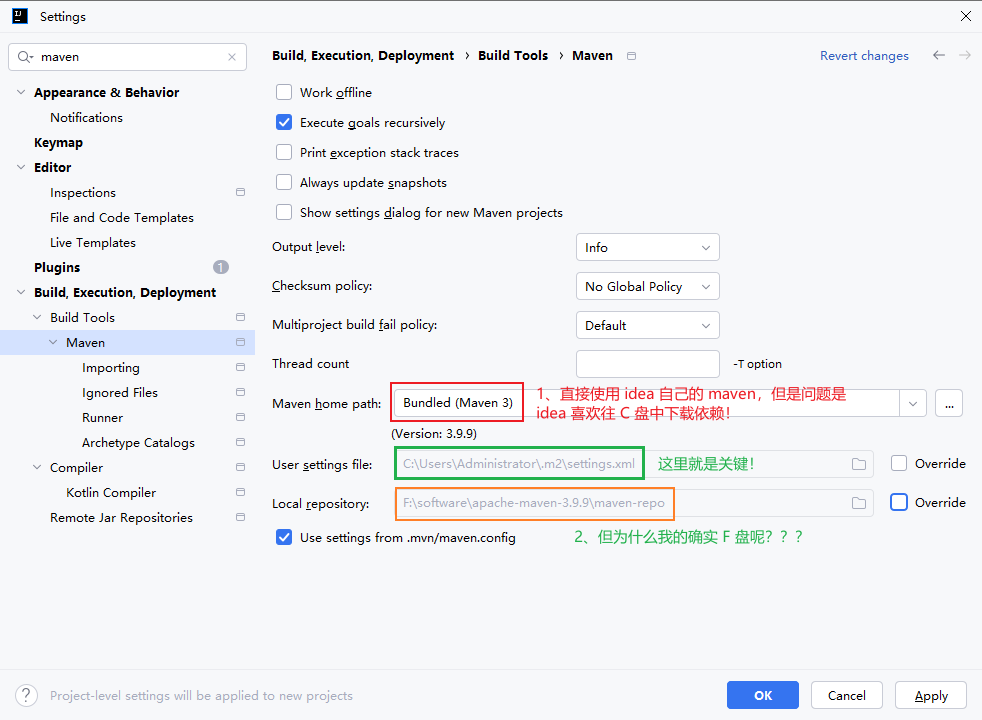Select Archetype Catalogs under Maven
This screenshot has height=720, width=982.
click(138, 443)
